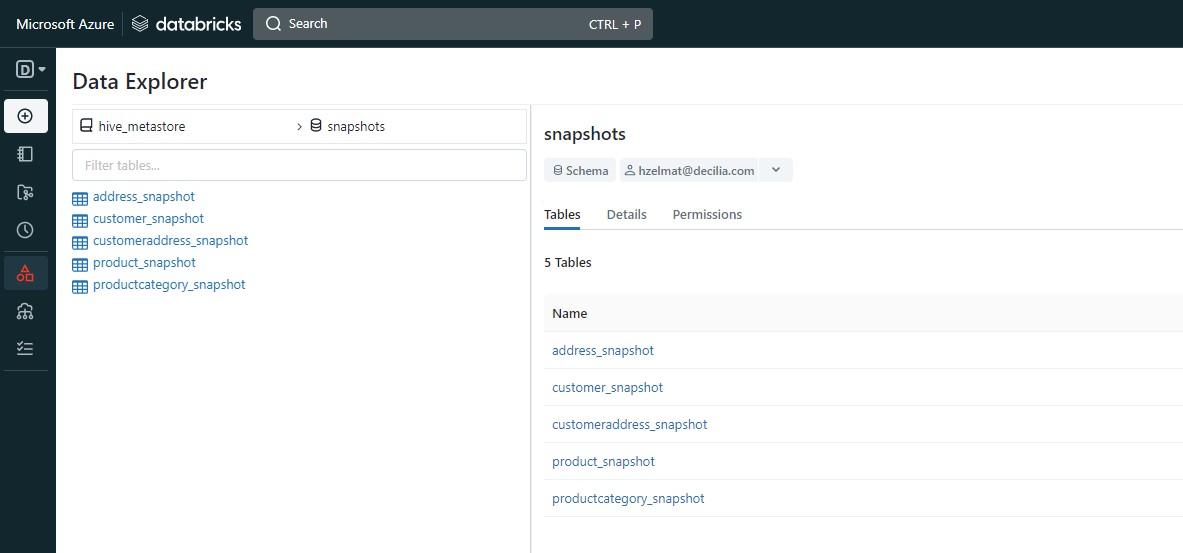1183x553 pixels.
Task: Open the Compute clusters sidebar icon
Action: coord(26,311)
